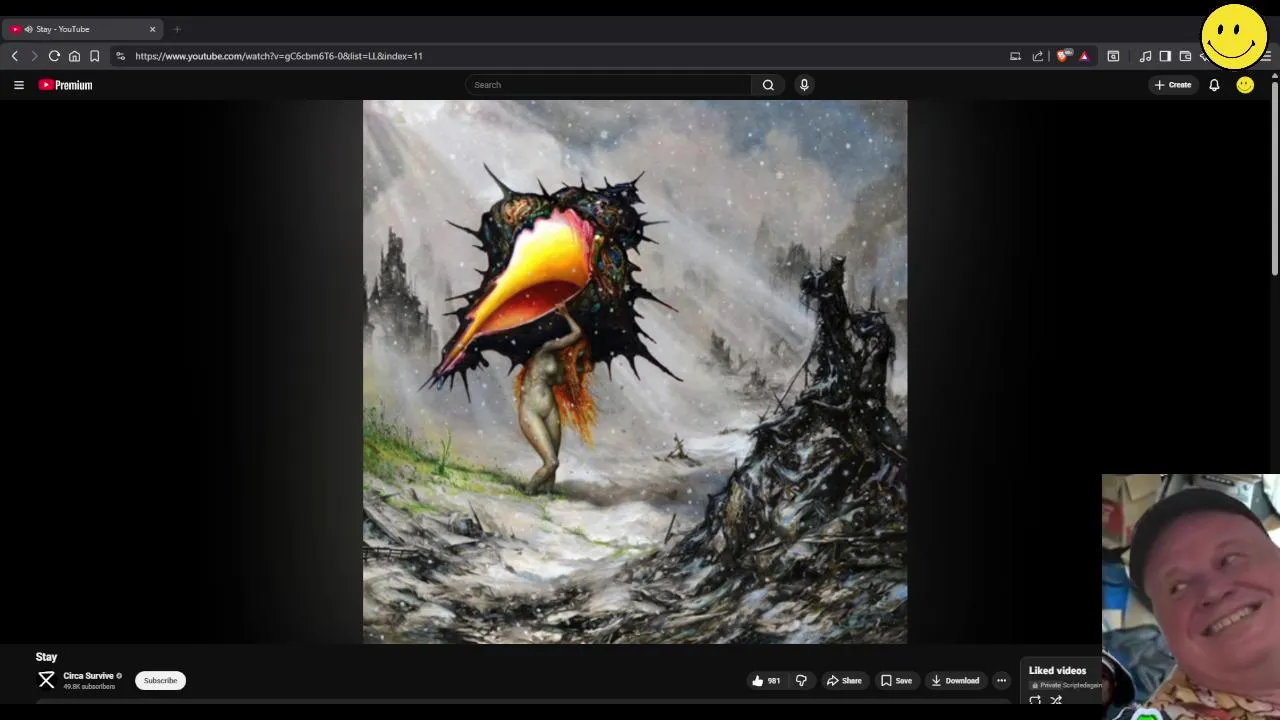Subscribe to Circa Survive

pos(160,681)
